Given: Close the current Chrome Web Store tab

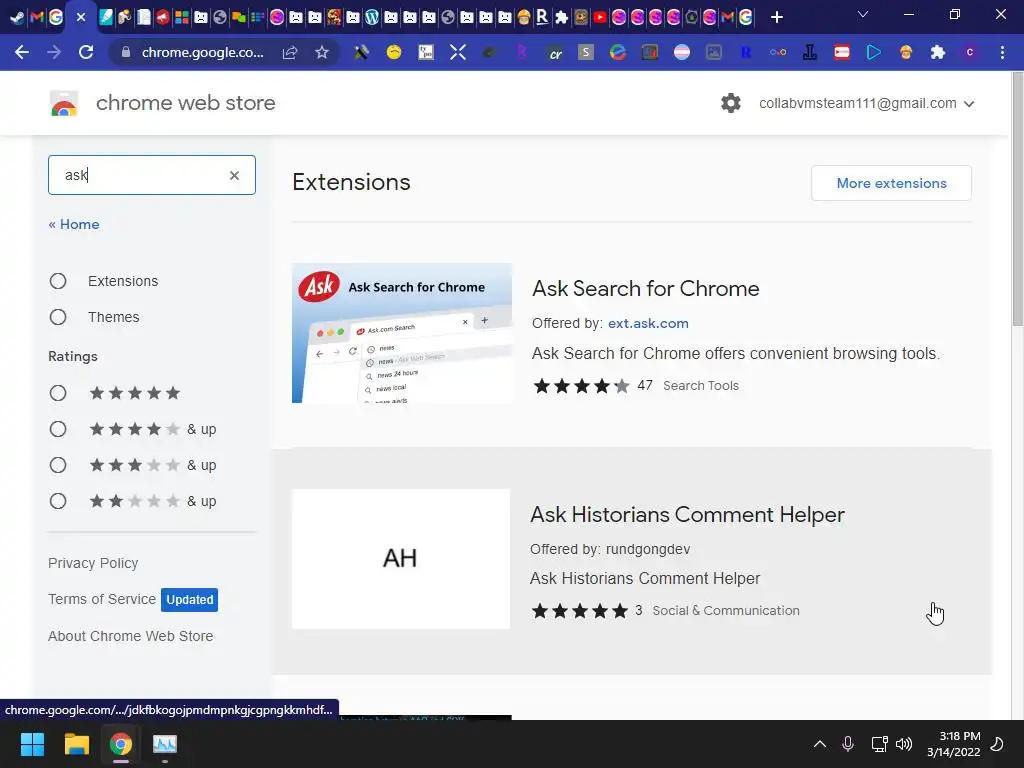Looking at the screenshot, I should [81, 17].
